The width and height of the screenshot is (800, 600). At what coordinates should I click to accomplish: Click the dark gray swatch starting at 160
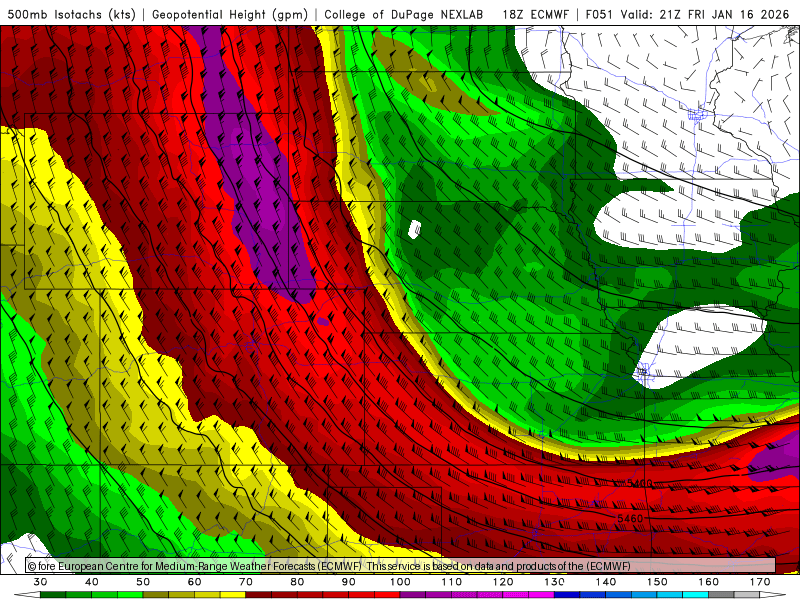click(721, 595)
